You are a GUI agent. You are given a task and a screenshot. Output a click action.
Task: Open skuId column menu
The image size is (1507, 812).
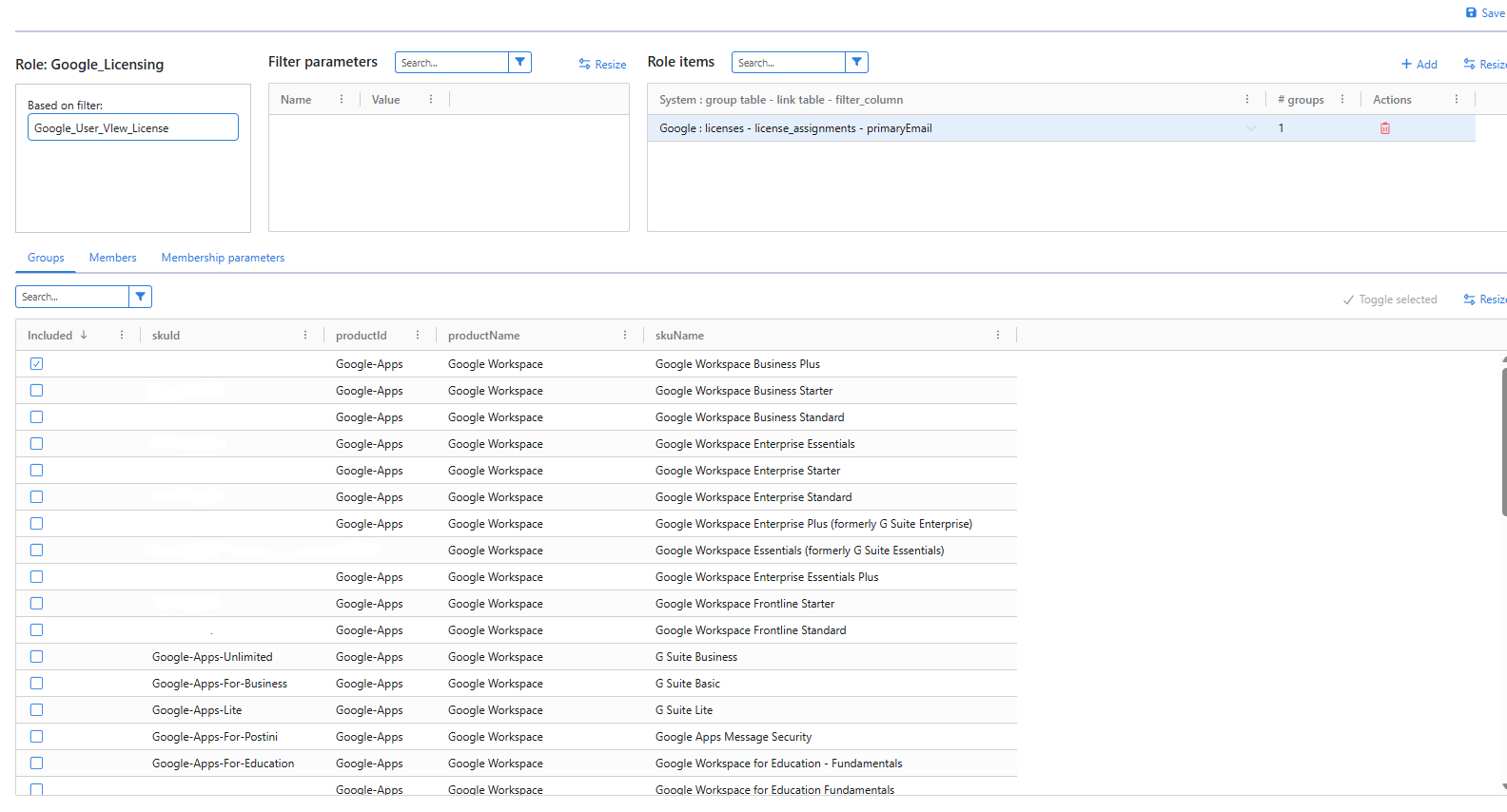305,335
